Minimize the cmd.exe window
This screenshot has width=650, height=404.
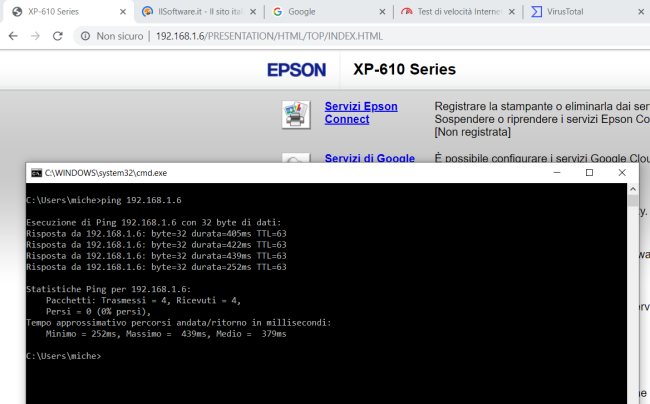point(557,172)
